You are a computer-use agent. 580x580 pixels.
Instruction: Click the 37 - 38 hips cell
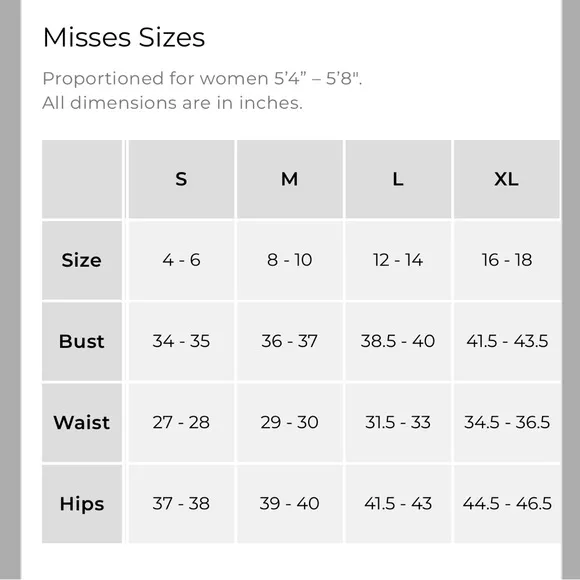(x=181, y=504)
